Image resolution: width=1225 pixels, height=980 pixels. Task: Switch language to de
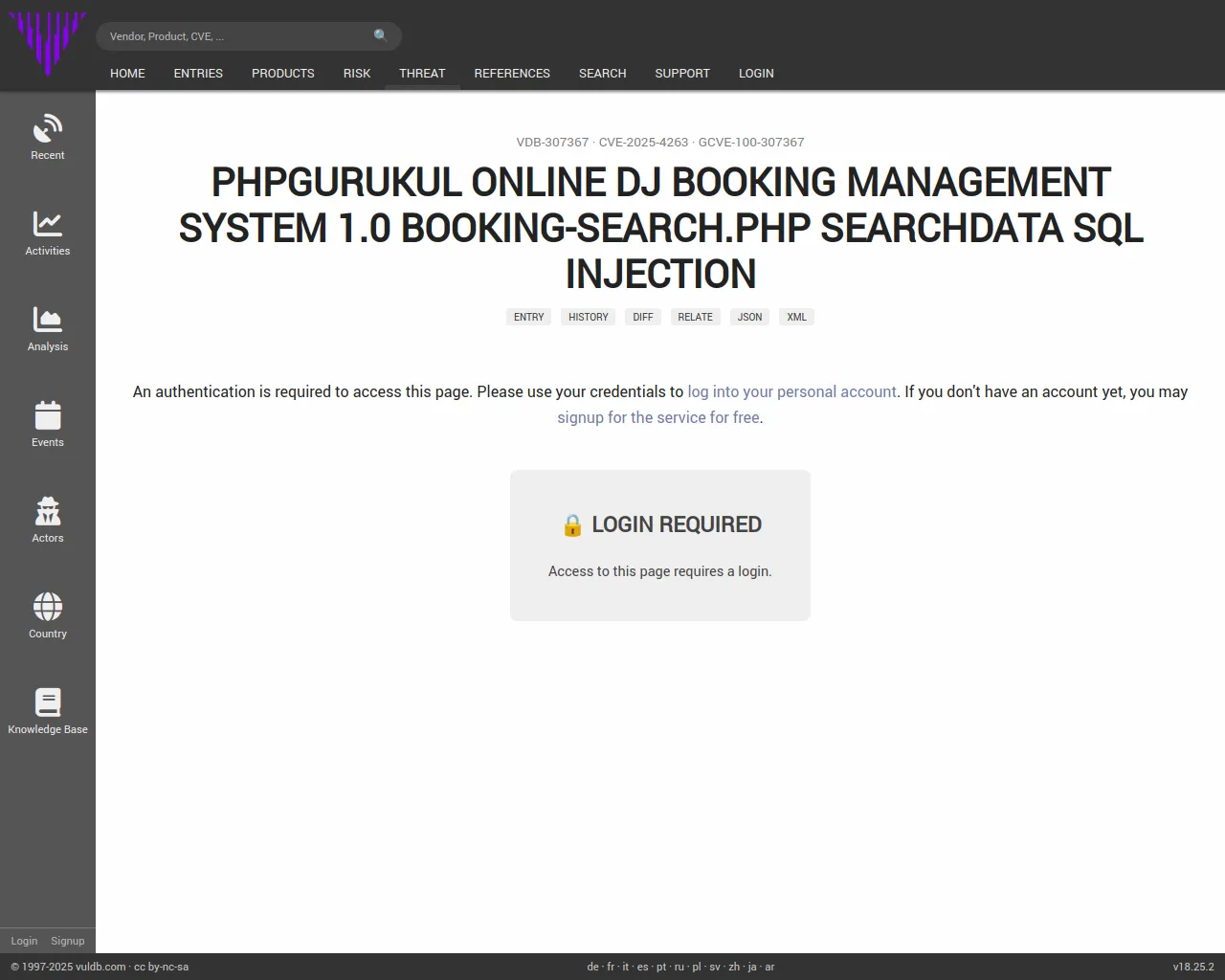(x=592, y=967)
